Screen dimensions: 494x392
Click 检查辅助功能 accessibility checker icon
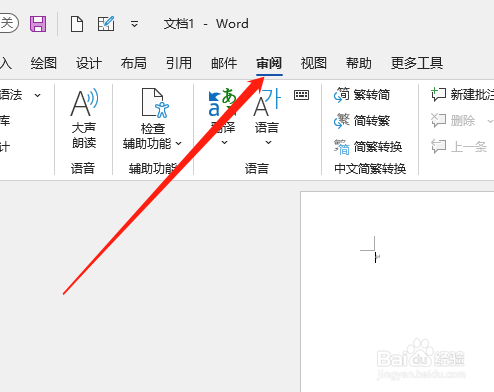(x=155, y=103)
